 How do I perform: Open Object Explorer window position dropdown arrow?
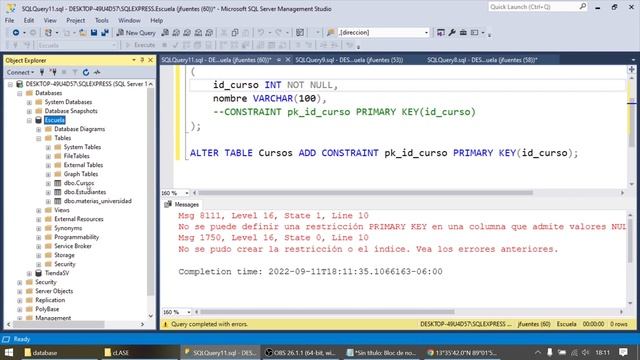[134, 60]
